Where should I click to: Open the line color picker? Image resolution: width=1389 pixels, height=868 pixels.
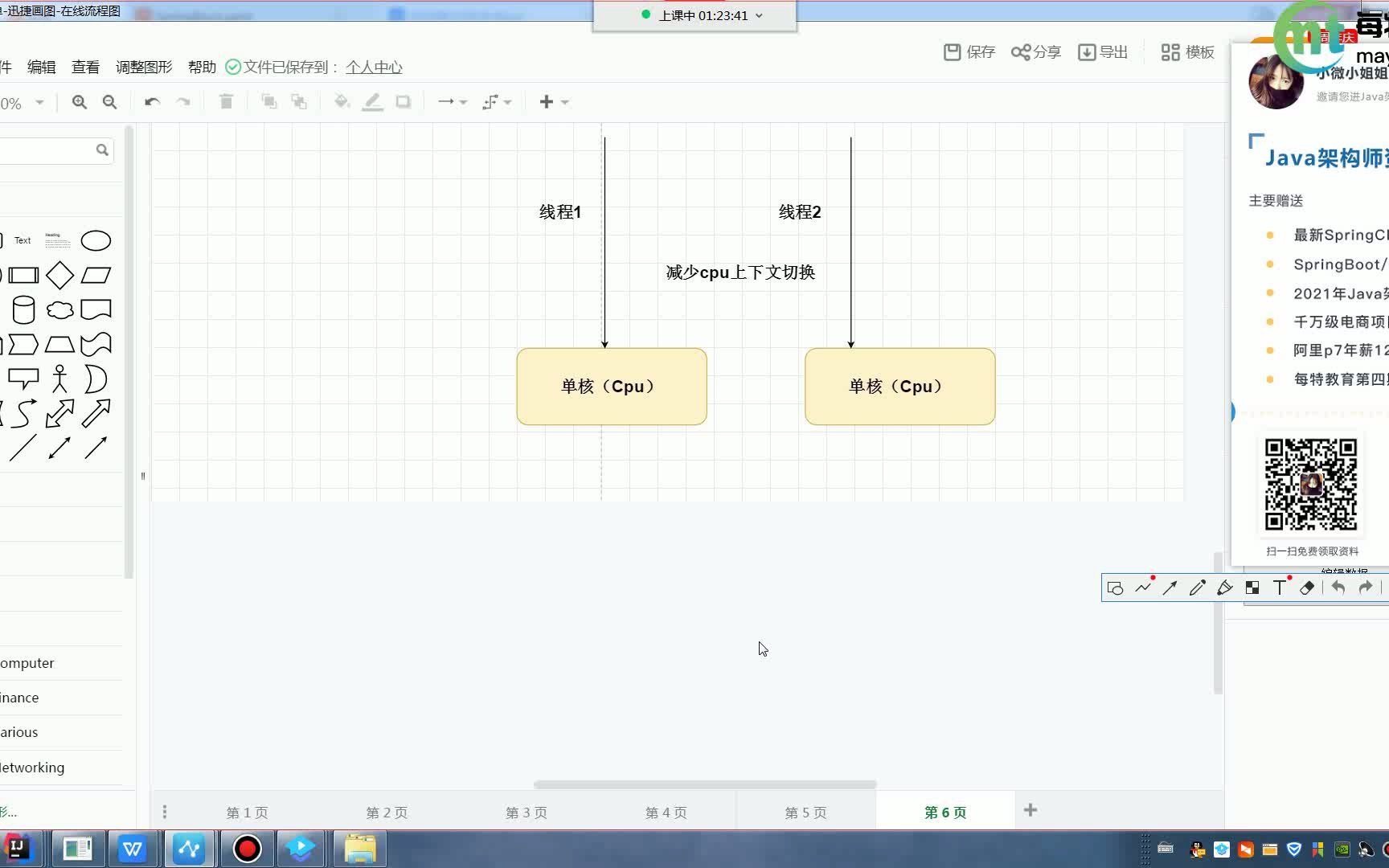373,102
